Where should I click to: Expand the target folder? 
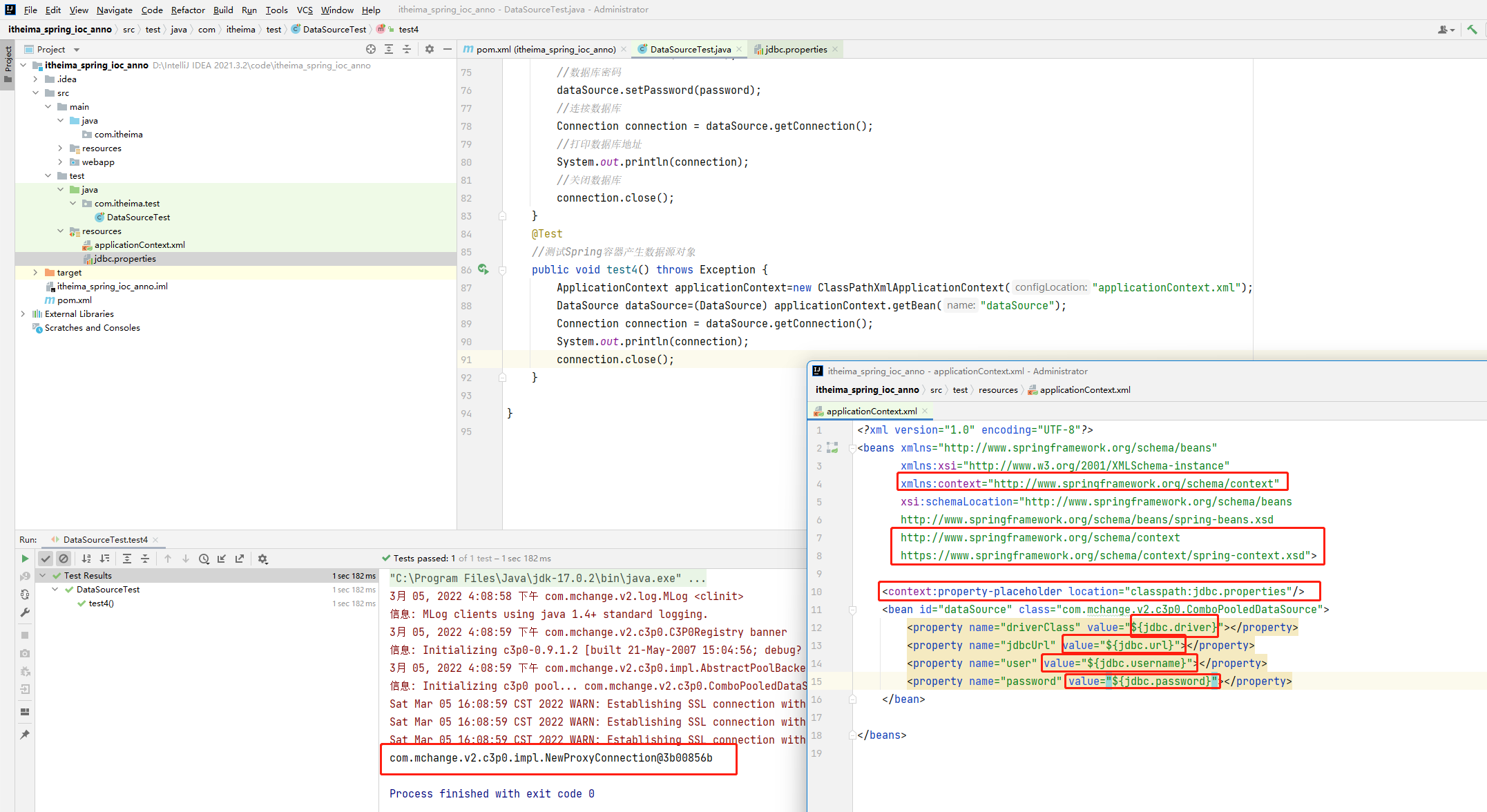coord(35,273)
